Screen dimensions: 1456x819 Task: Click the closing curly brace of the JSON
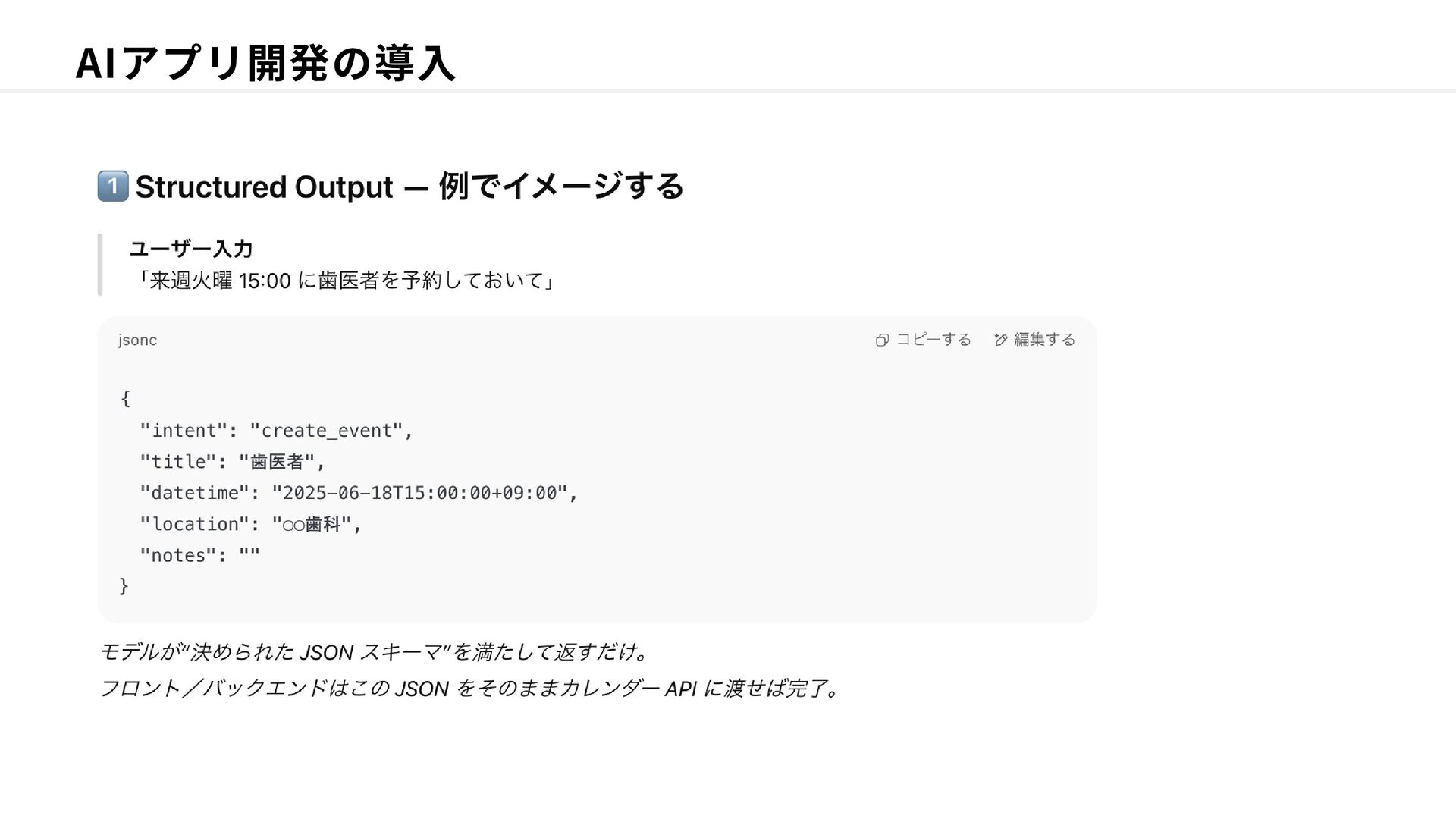pos(124,585)
